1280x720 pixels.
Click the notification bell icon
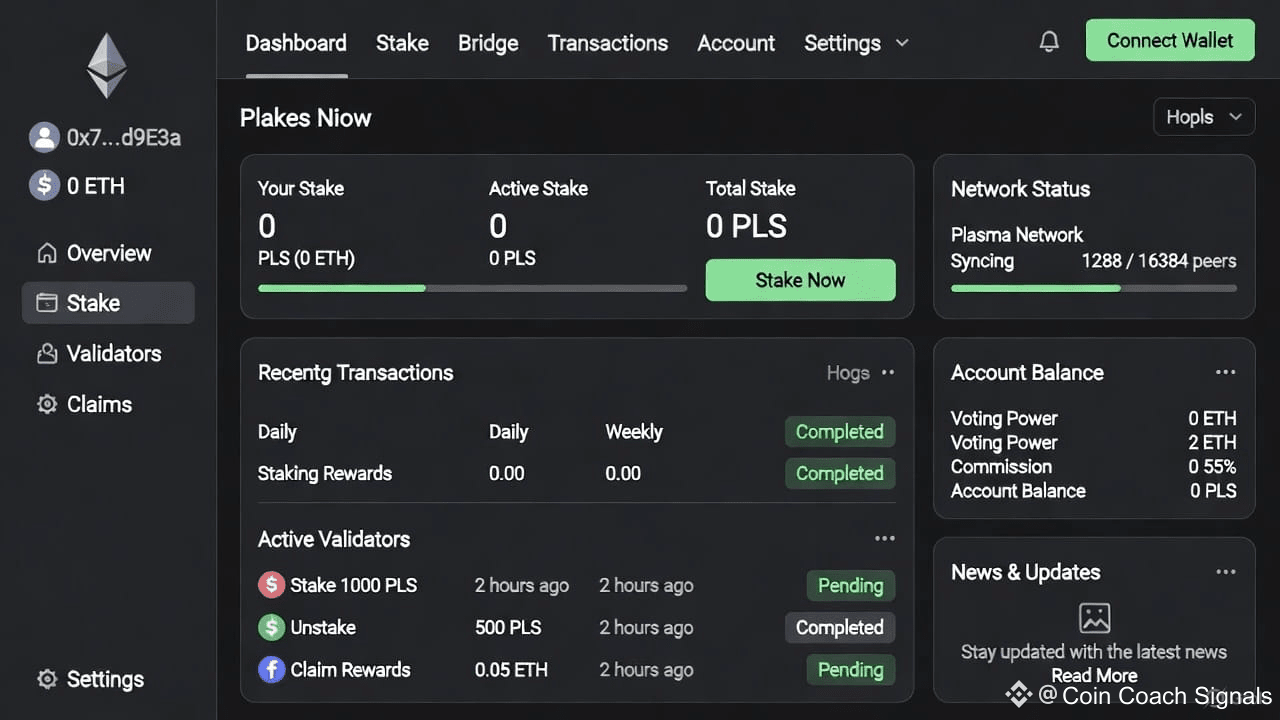[1049, 42]
